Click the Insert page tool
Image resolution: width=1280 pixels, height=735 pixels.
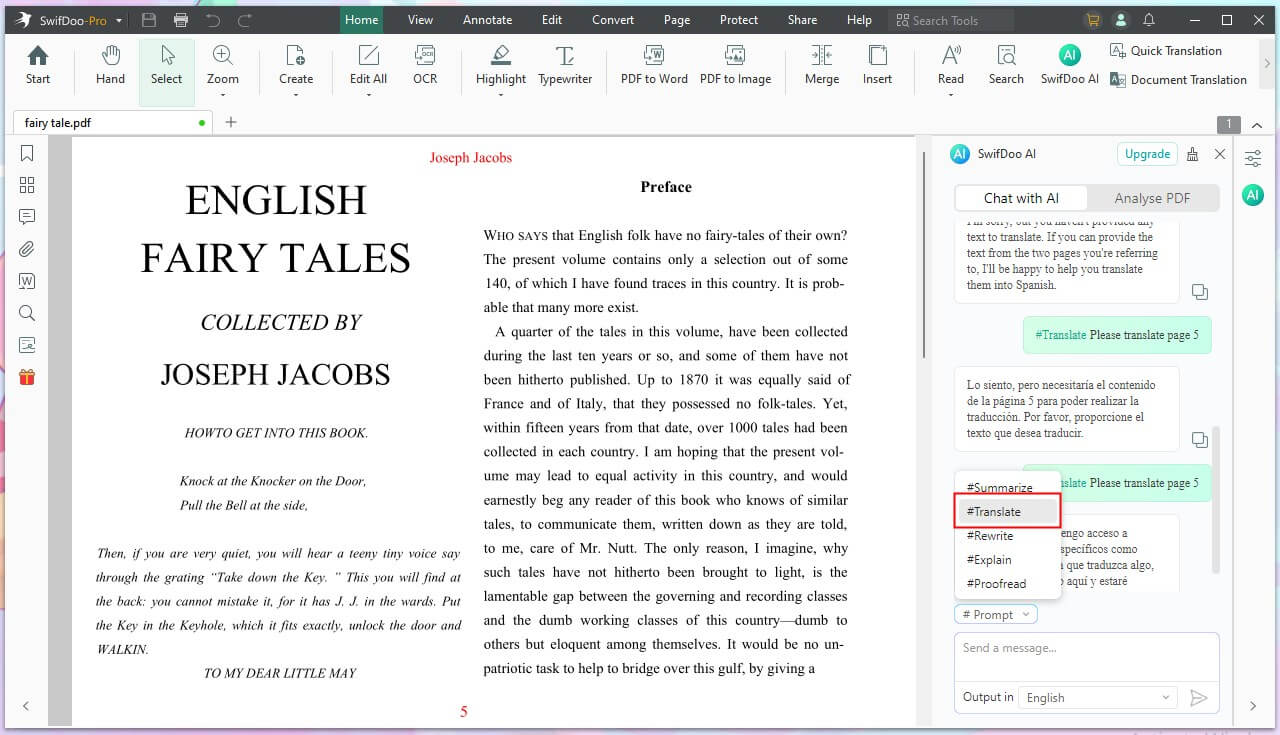click(x=878, y=66)
